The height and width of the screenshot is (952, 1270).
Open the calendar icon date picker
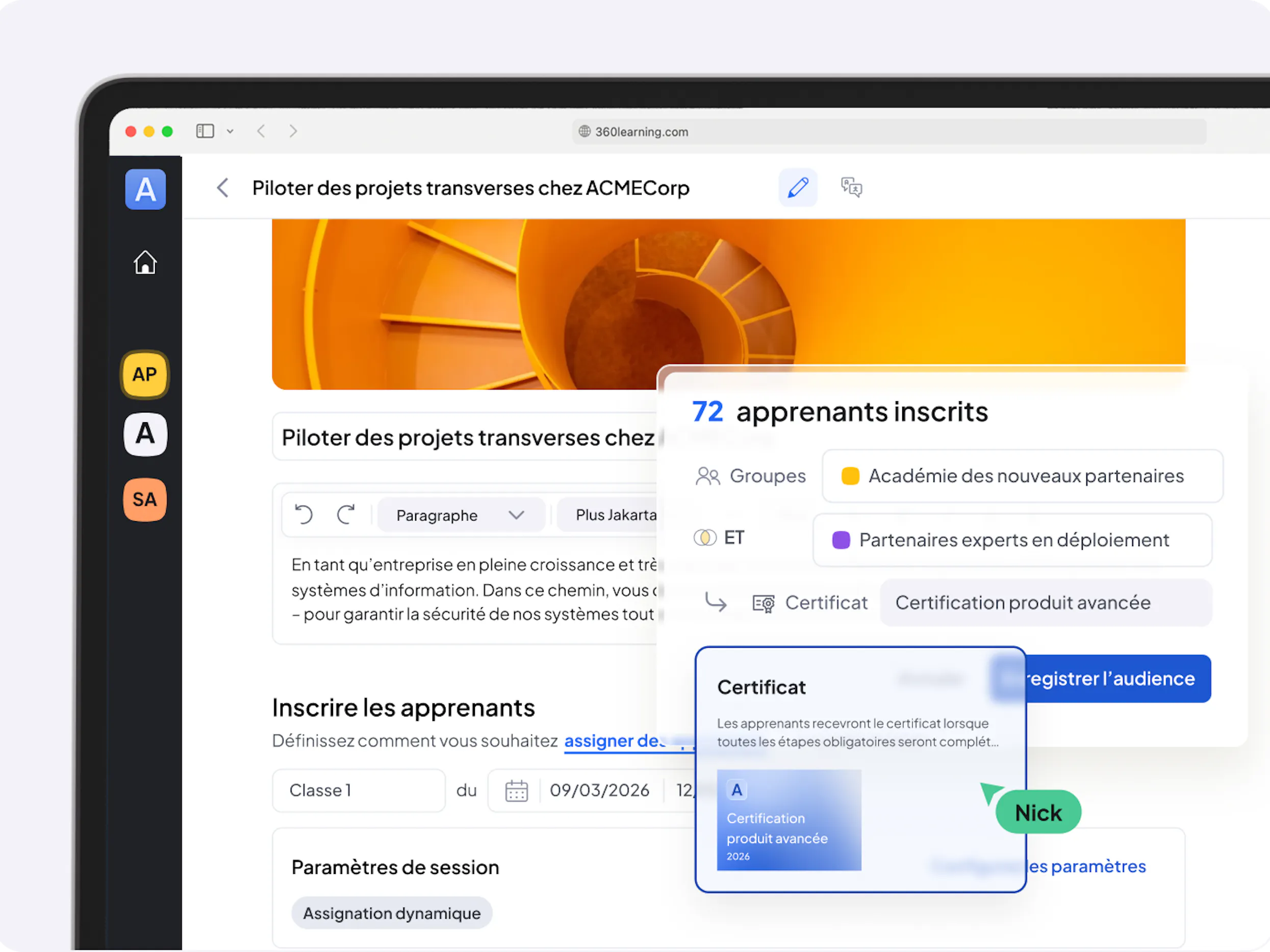coord(516,790)
